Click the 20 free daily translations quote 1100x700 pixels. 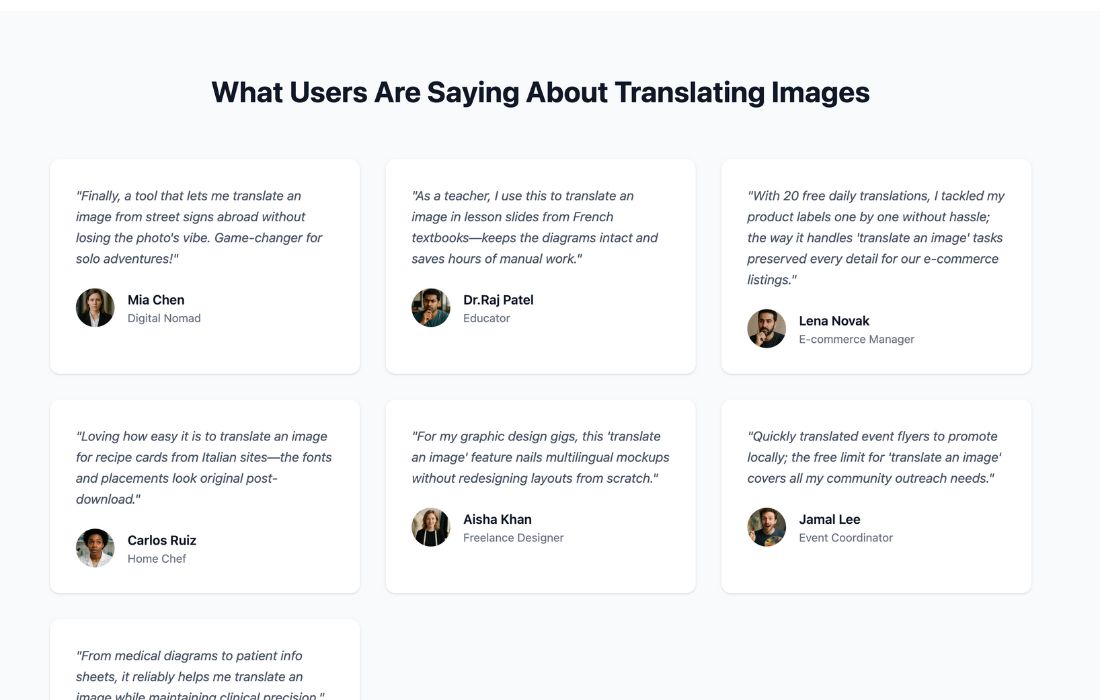875,238
